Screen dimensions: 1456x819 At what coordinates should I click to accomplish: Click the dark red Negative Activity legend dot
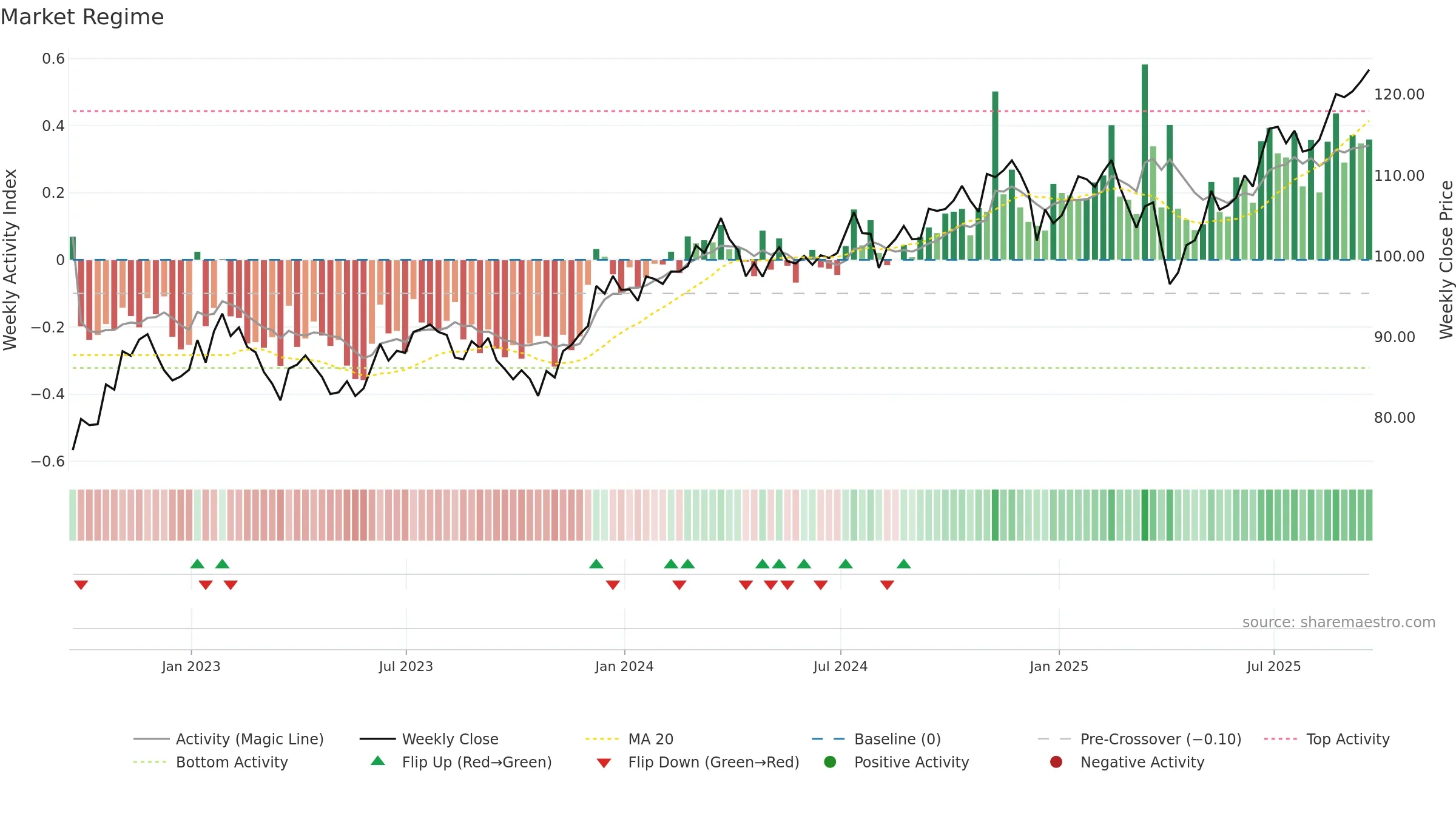(x=1056, y=762)
